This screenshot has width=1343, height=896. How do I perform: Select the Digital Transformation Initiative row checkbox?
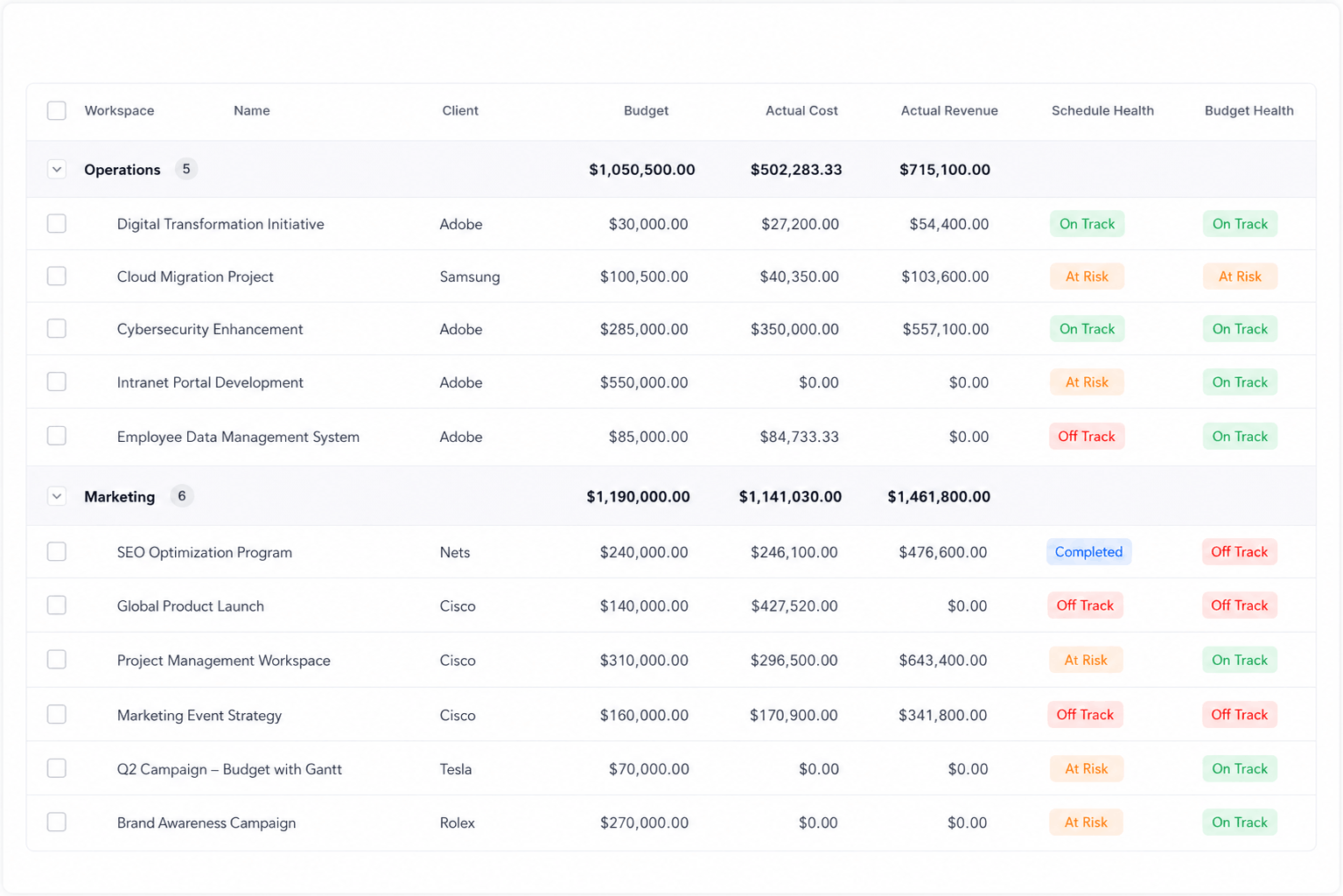(57, 224)
